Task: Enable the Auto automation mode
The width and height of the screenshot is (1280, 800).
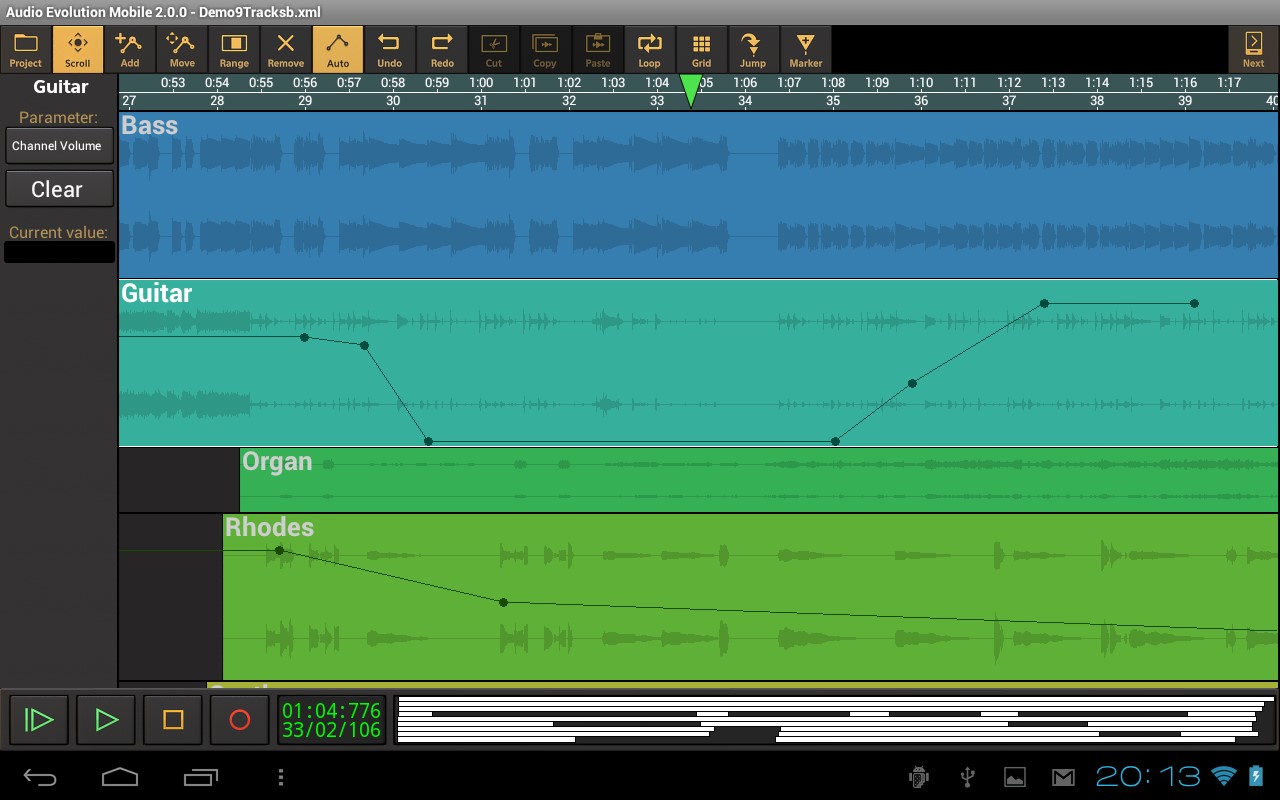Action: click(x=337, y=48)
